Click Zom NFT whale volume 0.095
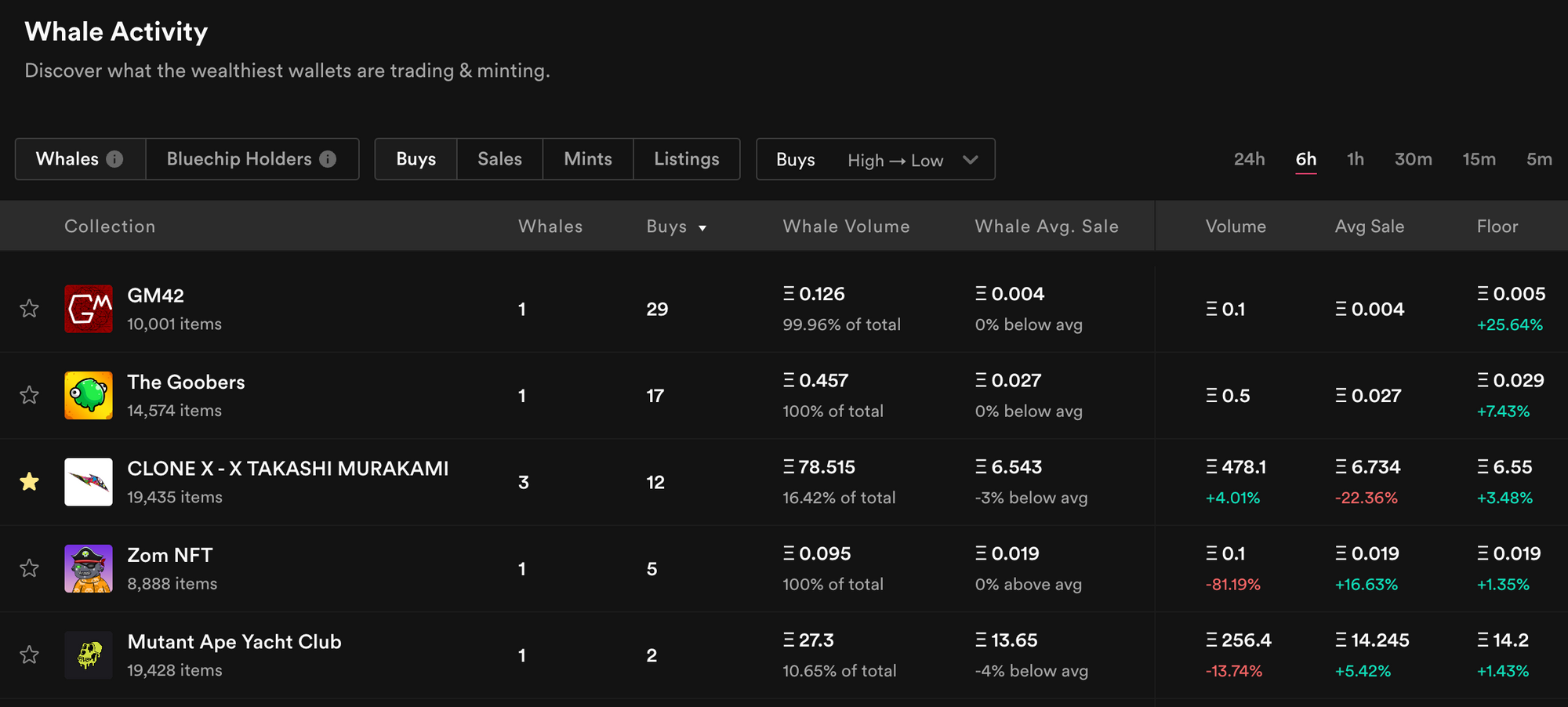Viewport: 1568px width, 707px height. tap(817, 553)
